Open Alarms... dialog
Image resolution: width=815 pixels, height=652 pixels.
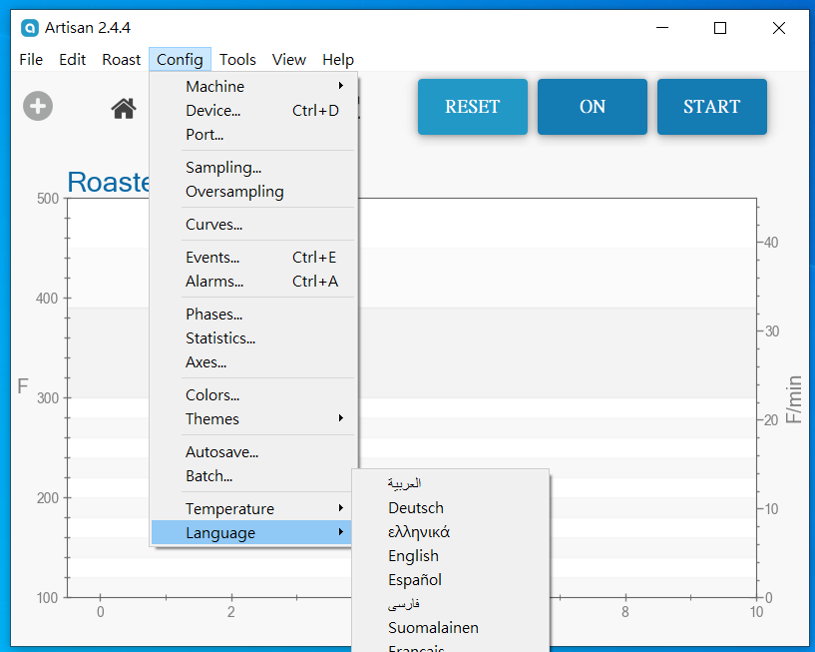253,281
